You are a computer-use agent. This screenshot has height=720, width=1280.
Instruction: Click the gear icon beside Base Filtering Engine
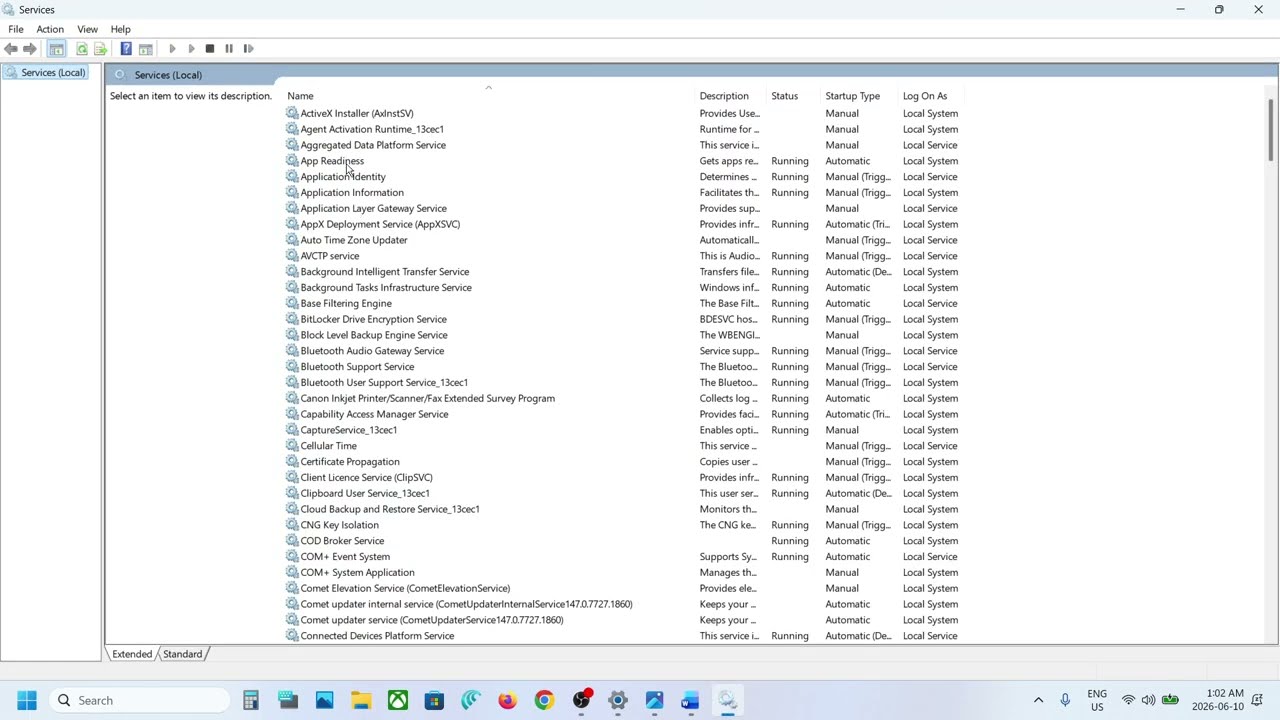292,303
